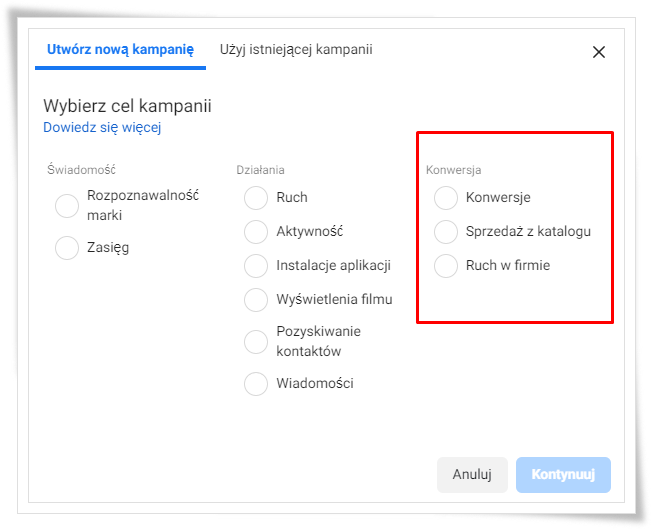Click the Świadomość category label
Screen dimensions: 651x529
(81, 169)
